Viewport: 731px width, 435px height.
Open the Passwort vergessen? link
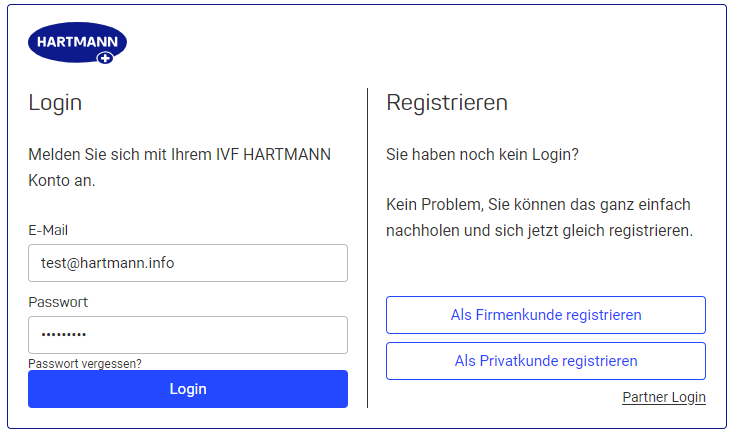[85, 364]
